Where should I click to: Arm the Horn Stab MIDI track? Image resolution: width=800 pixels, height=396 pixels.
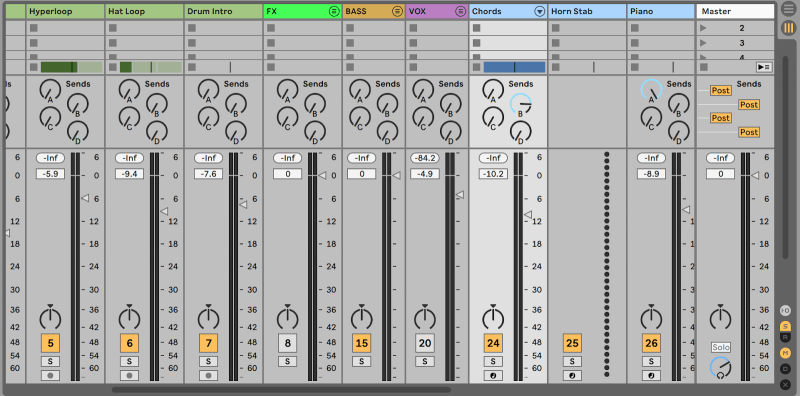tap(572, 376)
